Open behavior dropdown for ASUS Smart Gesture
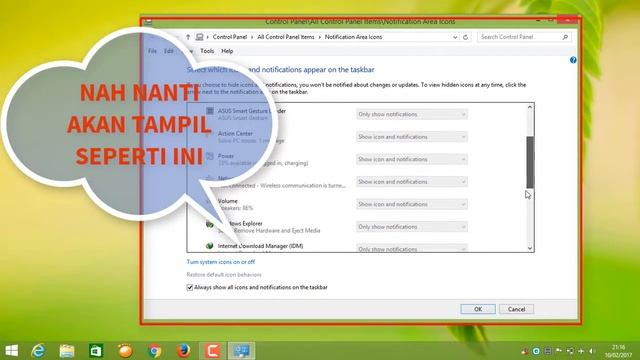The height and width of the screenshot is (360, 640). [x=411, y=114]
